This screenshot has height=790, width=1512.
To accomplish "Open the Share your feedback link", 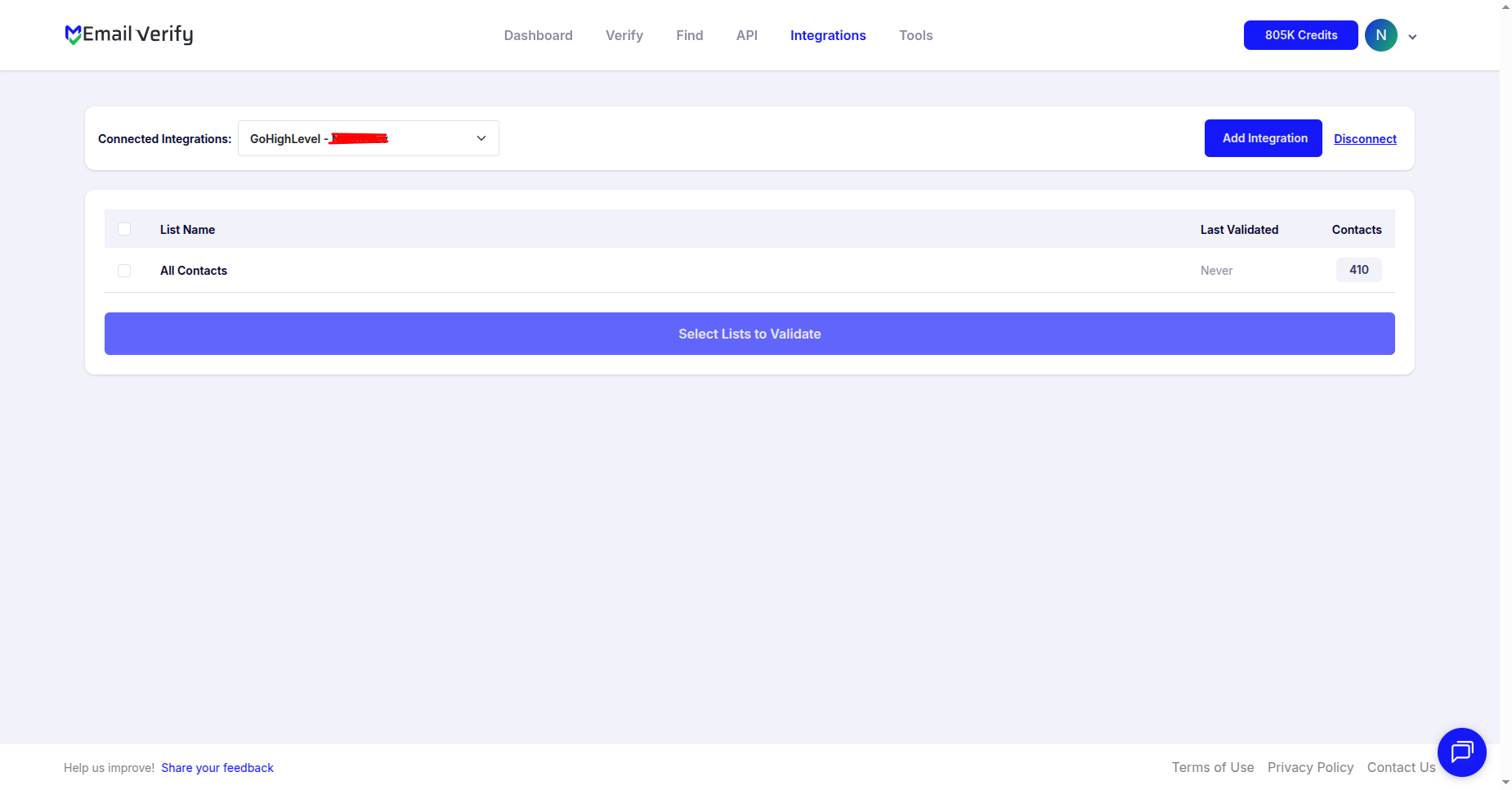I will click(217, 767).
